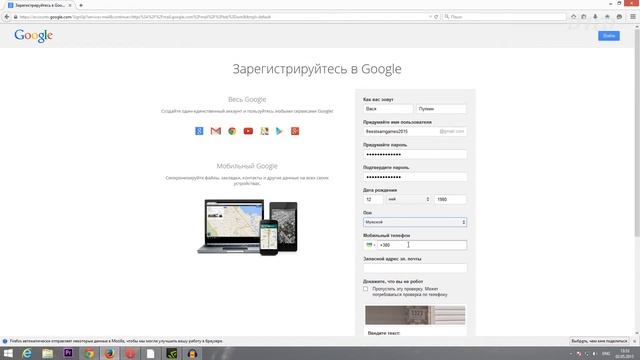Open NVIDIA app in taskbar
Viewport: 640px width, 360px height.
pos(171,353)
